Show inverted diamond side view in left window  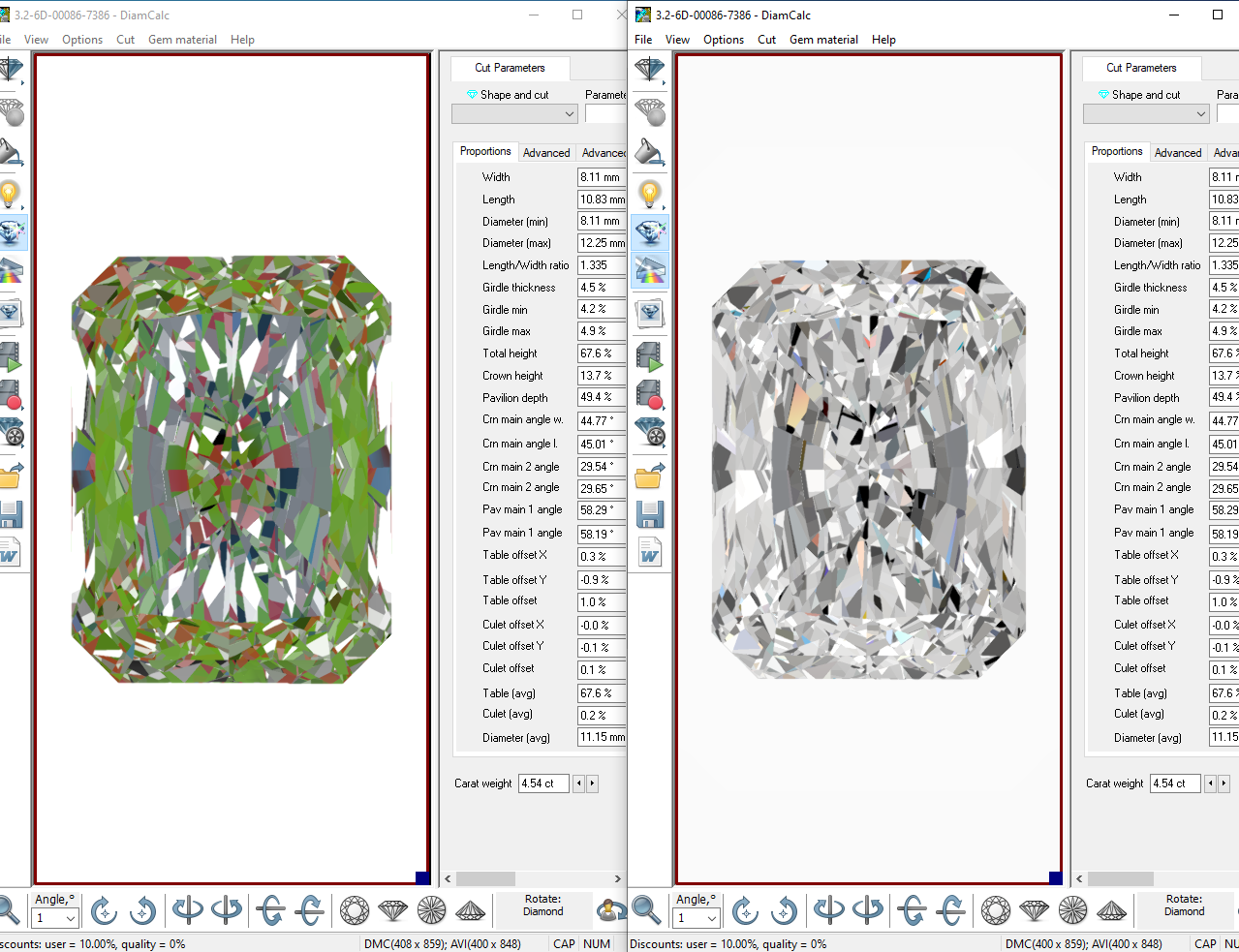(471, 910)
